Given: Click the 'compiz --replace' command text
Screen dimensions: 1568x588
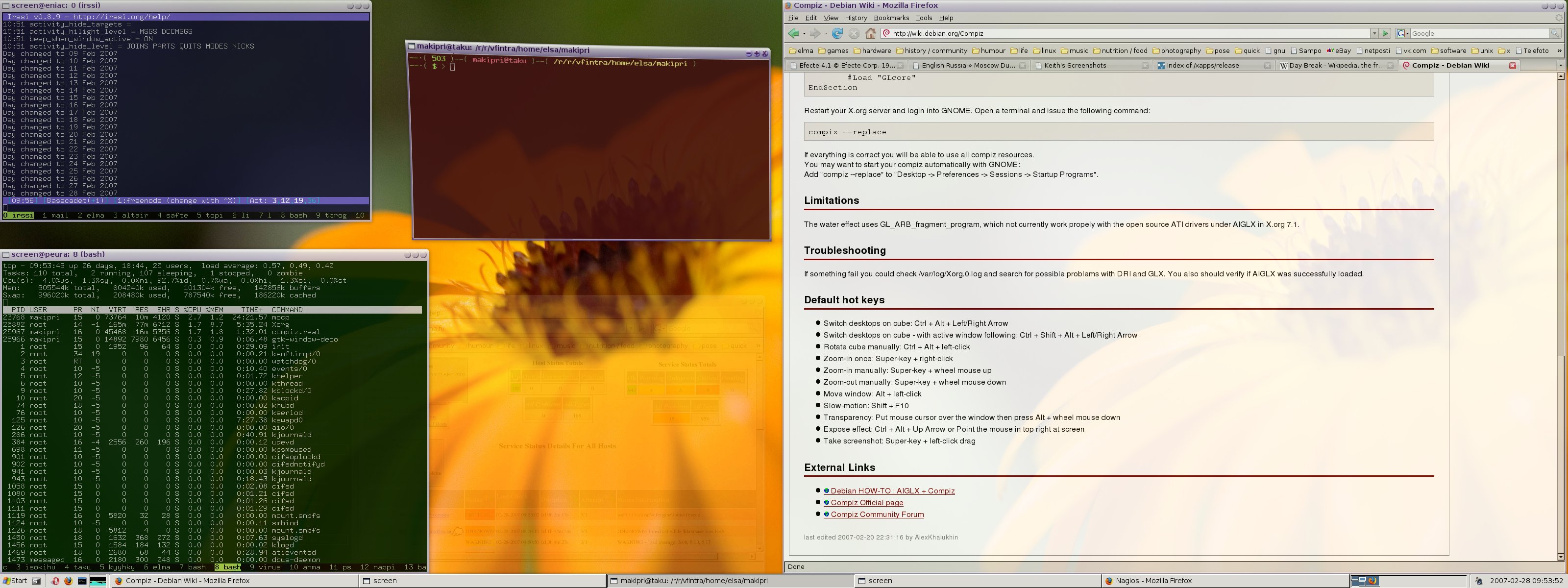Looking at the screenshot, I should coord(847,132).
